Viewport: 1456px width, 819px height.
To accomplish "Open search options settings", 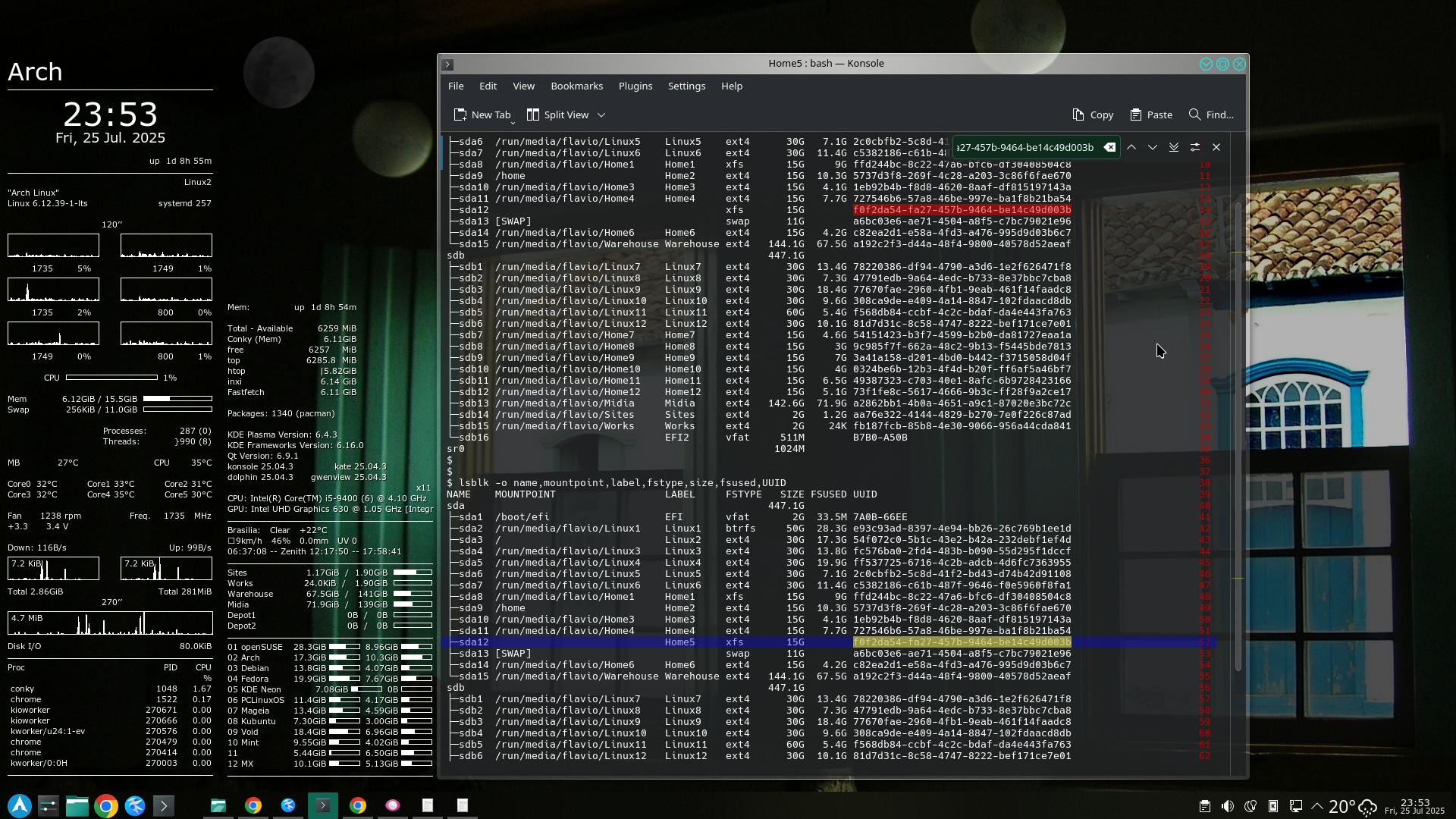I will pos(1194,147).
